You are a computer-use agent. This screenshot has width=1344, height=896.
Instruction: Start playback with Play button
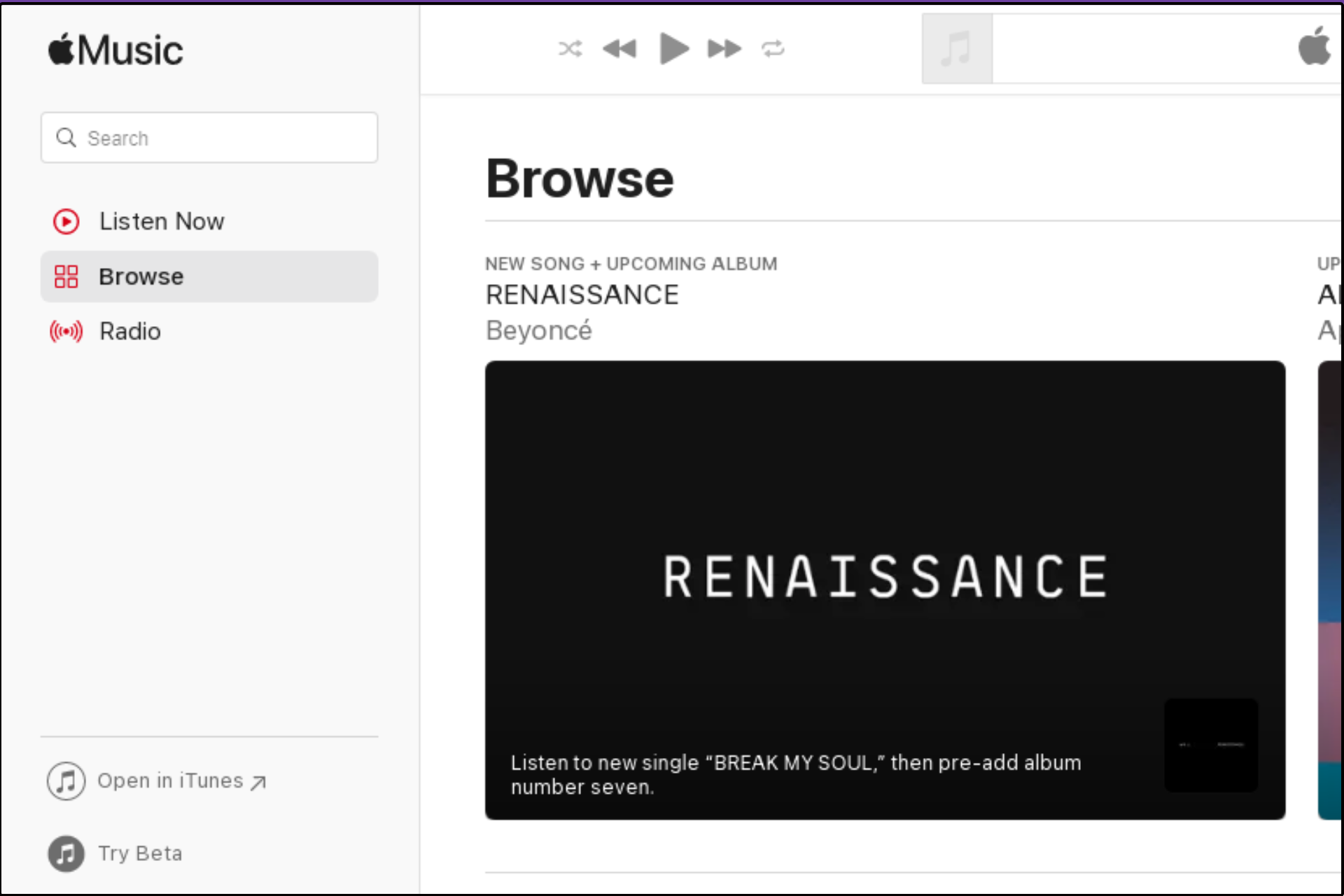(x=674, y=48)
